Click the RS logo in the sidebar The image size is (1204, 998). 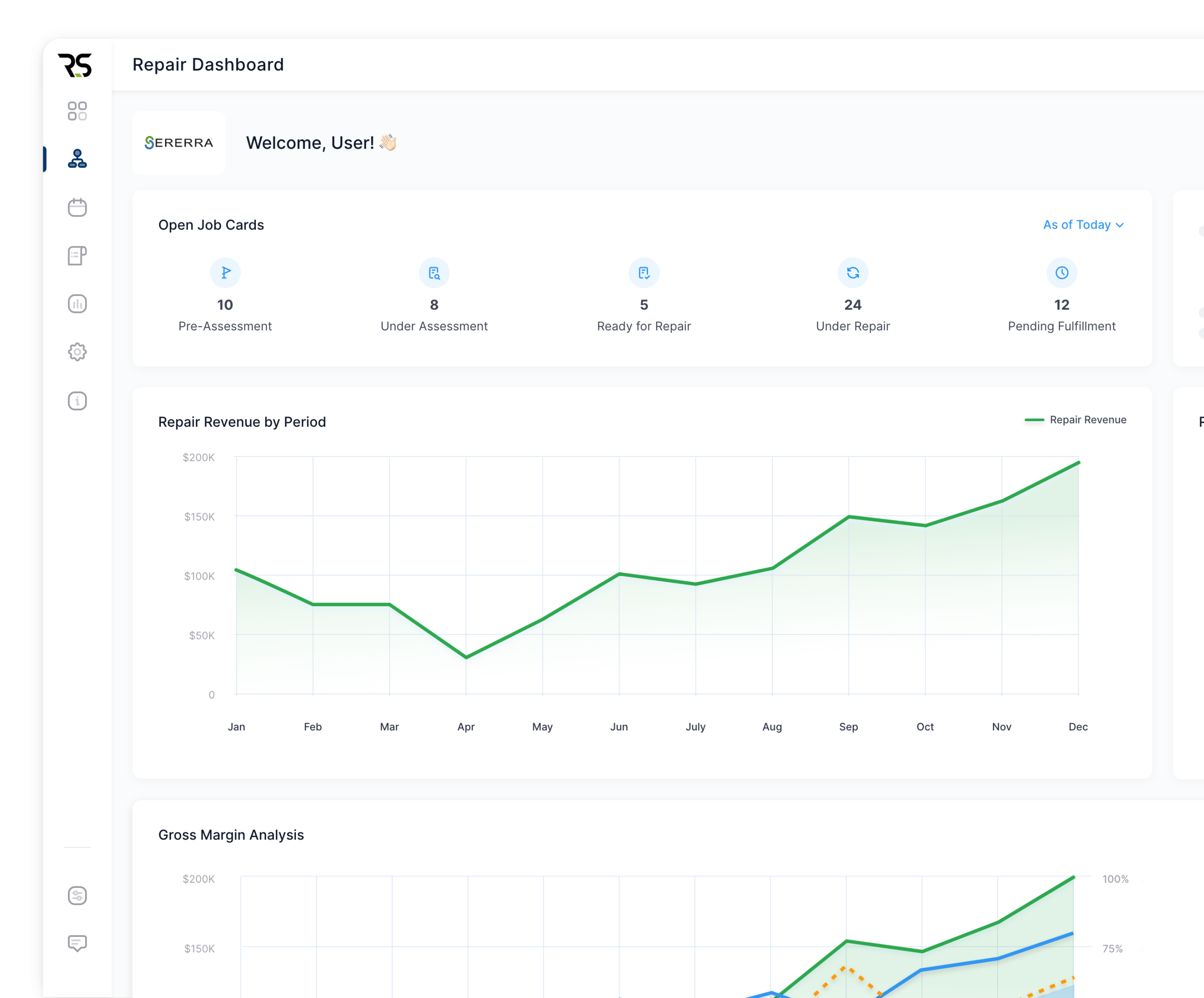click(75, 65)
